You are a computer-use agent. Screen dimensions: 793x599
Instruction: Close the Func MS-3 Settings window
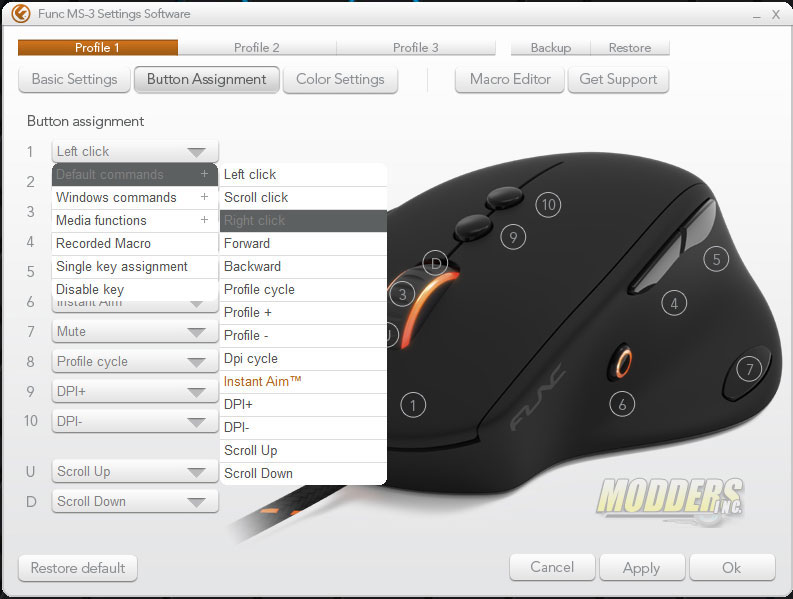point(776,15)
